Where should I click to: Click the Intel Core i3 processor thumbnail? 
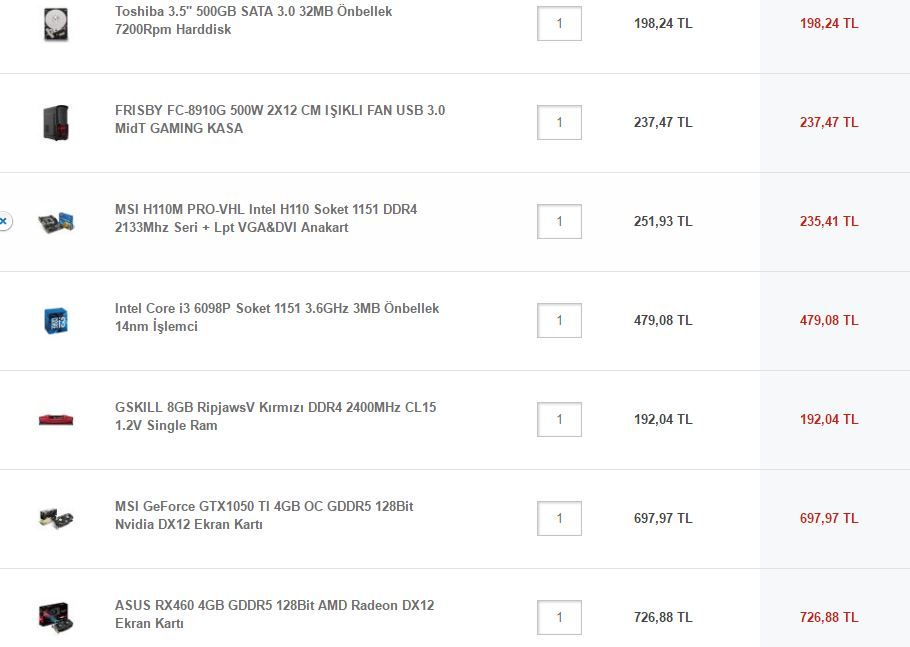point(56,320)
